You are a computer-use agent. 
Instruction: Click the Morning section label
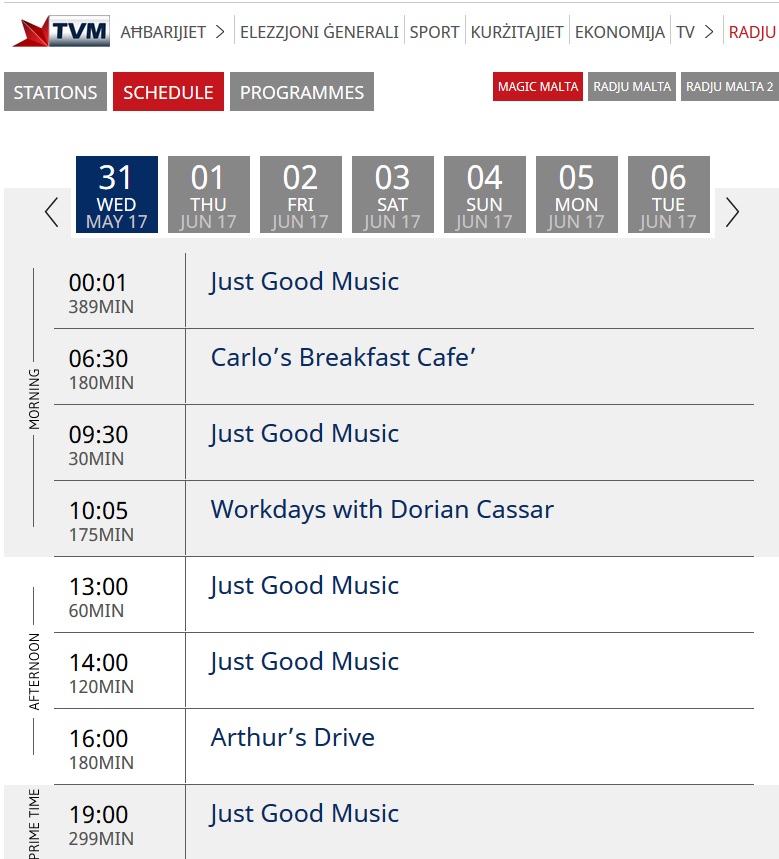[34, 399]
